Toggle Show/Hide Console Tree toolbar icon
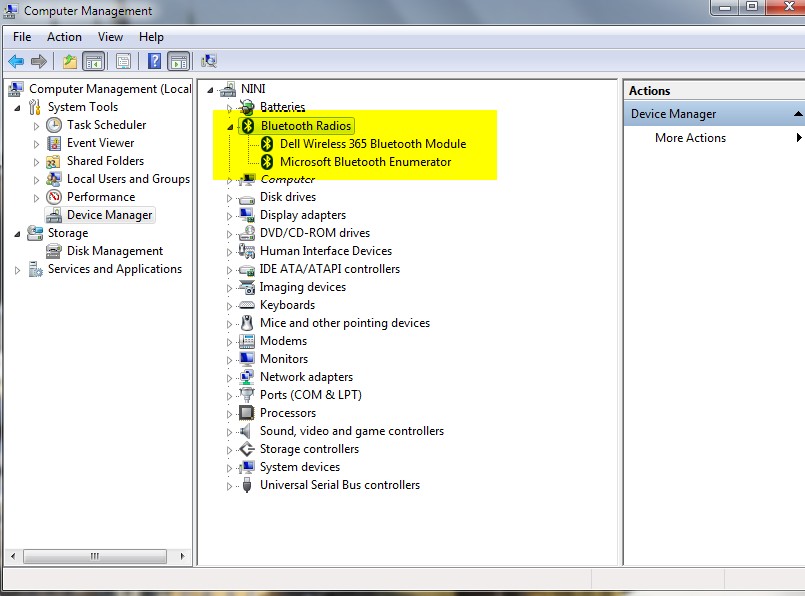 point(93,62)
